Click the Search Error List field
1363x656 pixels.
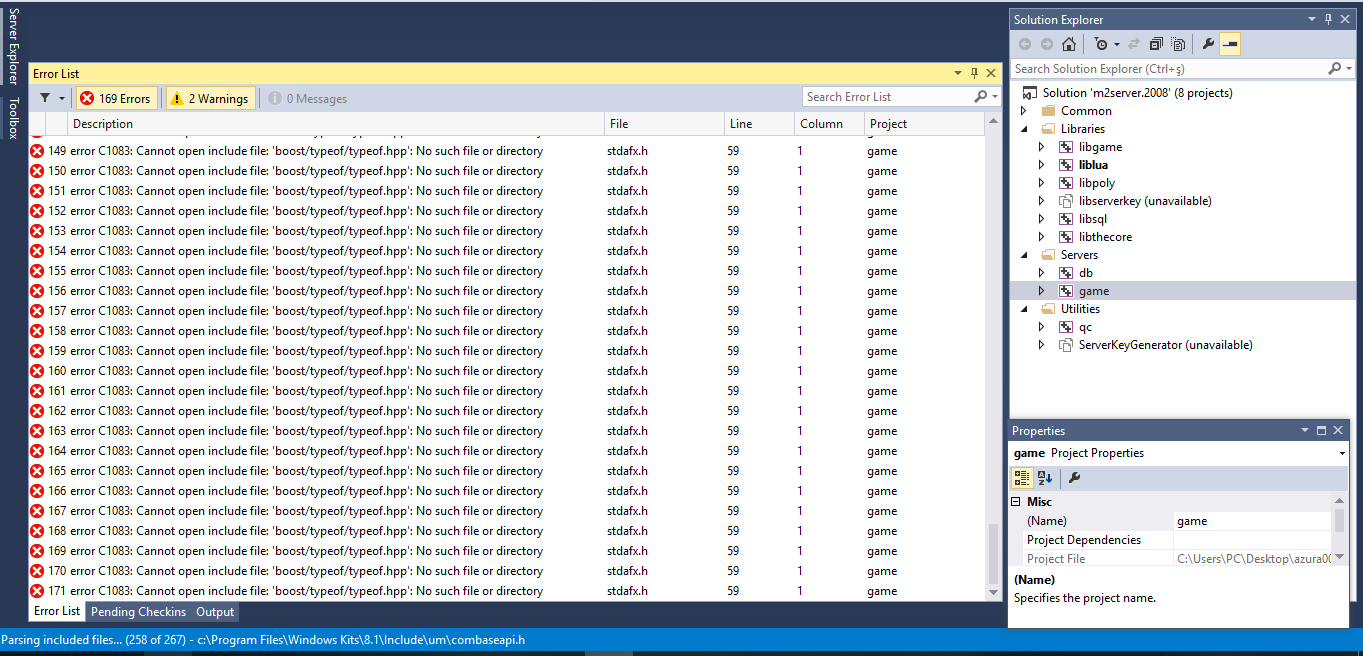[888, 97]
